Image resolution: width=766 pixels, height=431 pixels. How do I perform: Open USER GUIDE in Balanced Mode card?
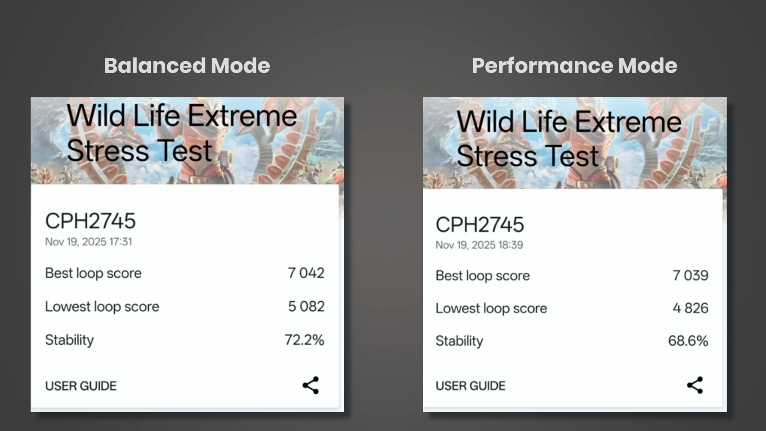pos(81,386)
